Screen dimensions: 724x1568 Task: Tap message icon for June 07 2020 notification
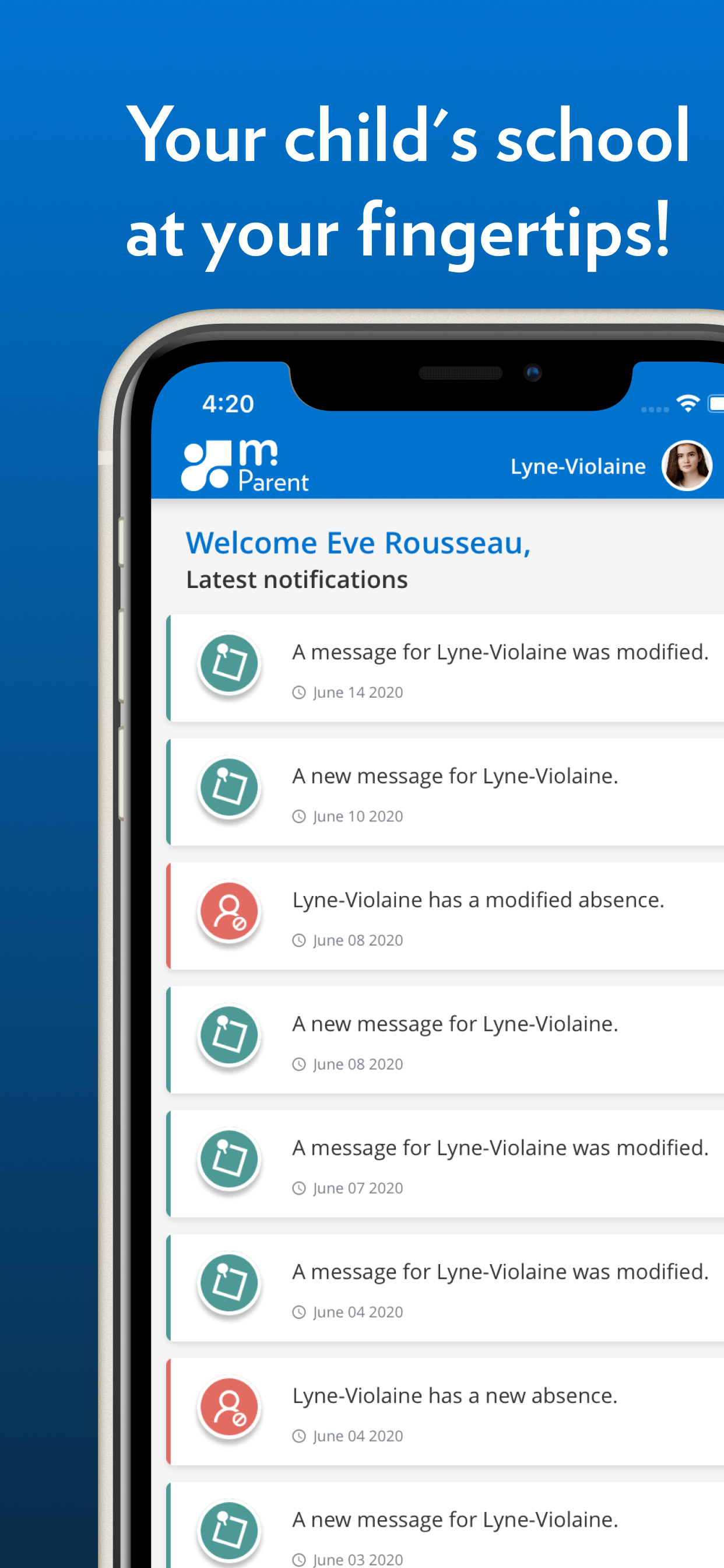click(229, 1160)
